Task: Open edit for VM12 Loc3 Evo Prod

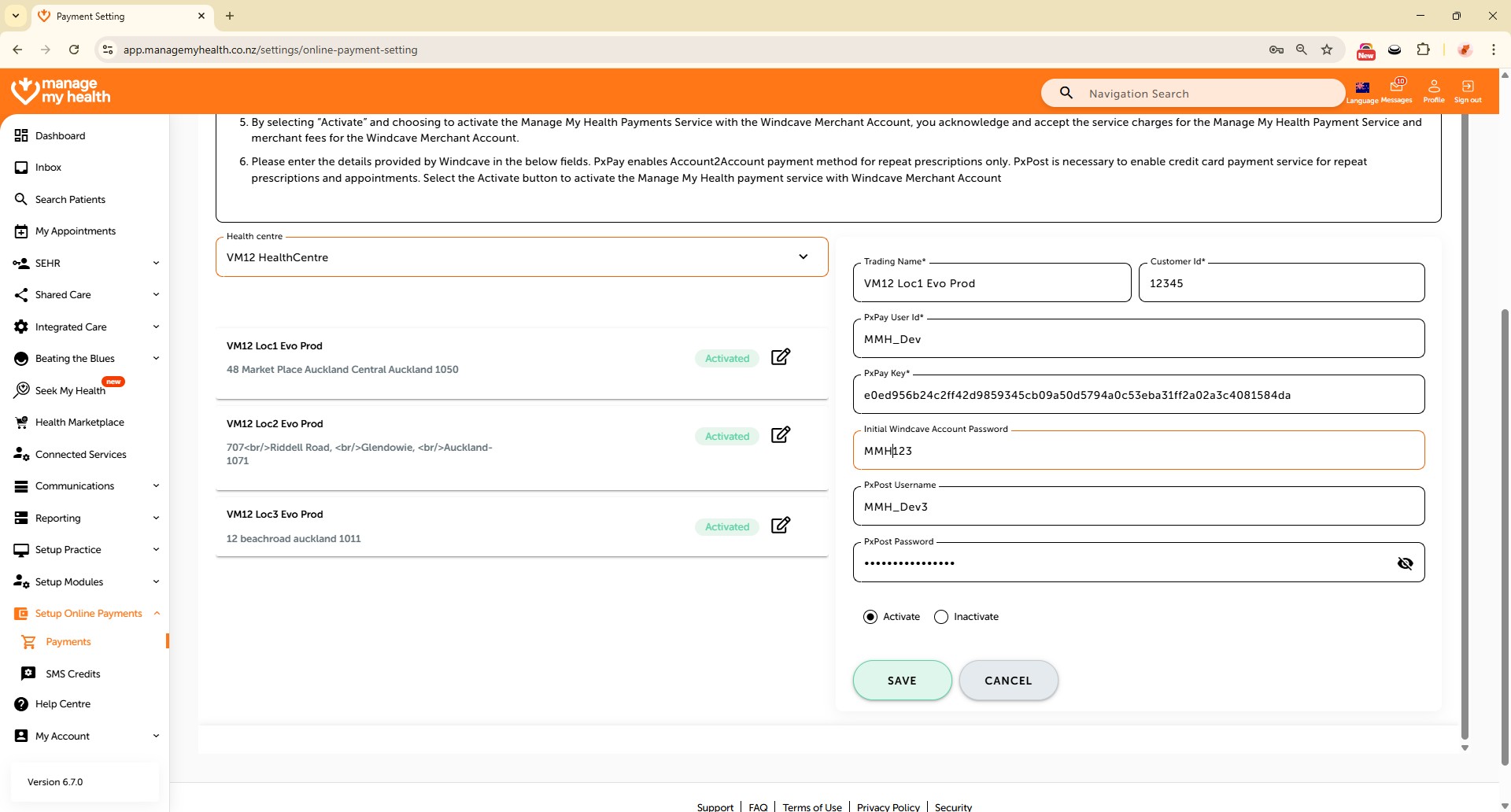Action: point(780,526)
